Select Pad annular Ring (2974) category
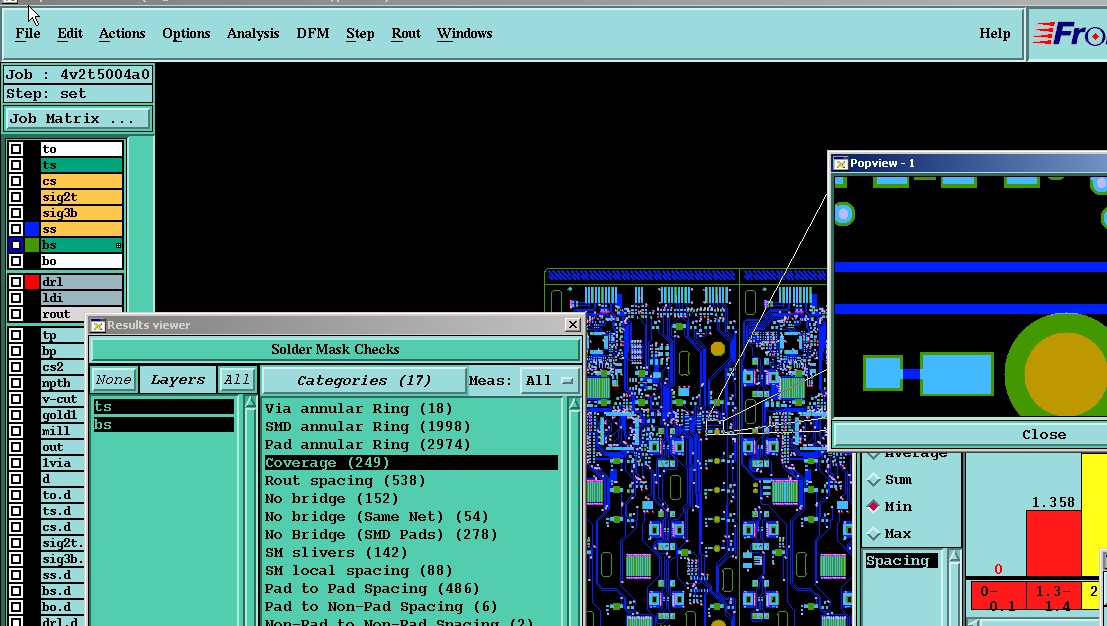Image resolution: width=1107 pixels, height=626 pixels. pyautogui.click(x=411, y=445)
